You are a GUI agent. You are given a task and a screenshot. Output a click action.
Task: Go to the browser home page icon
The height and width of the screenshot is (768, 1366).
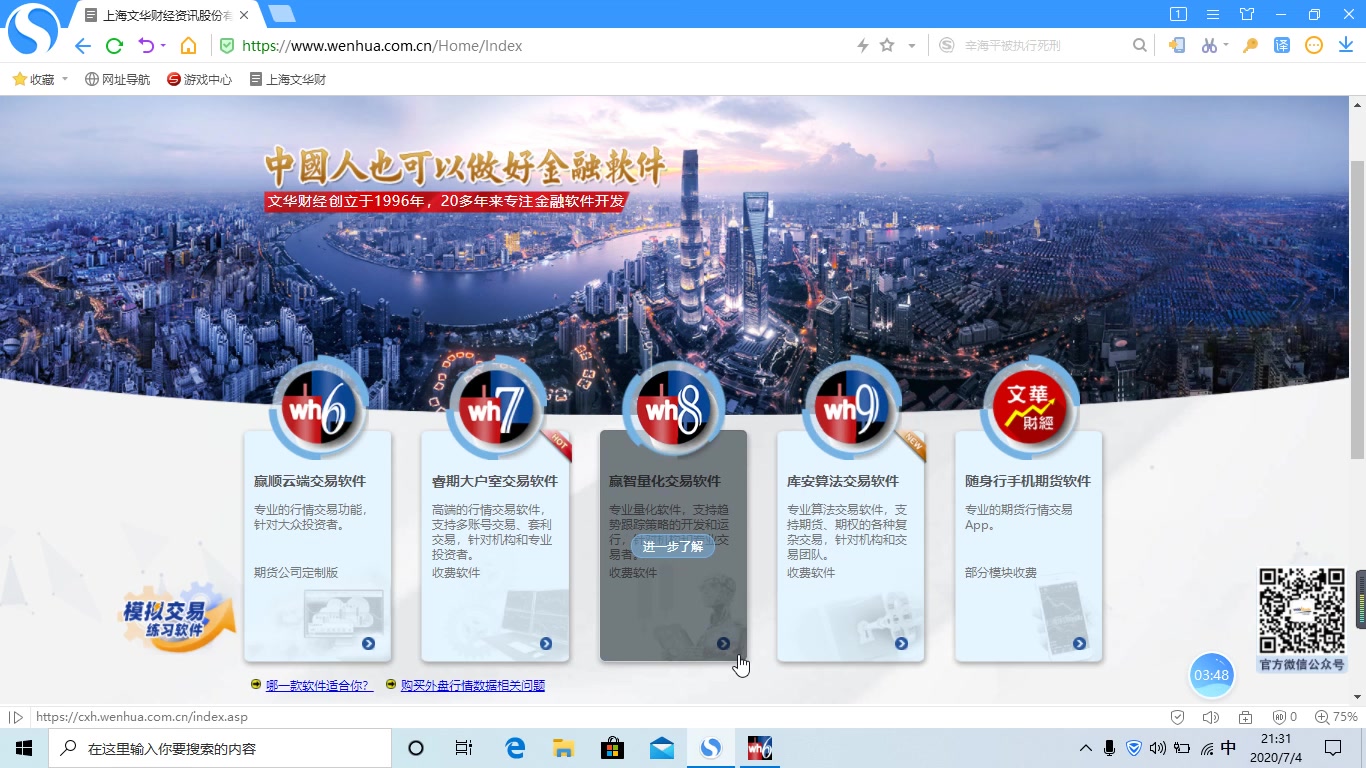[x=188, y=46]
